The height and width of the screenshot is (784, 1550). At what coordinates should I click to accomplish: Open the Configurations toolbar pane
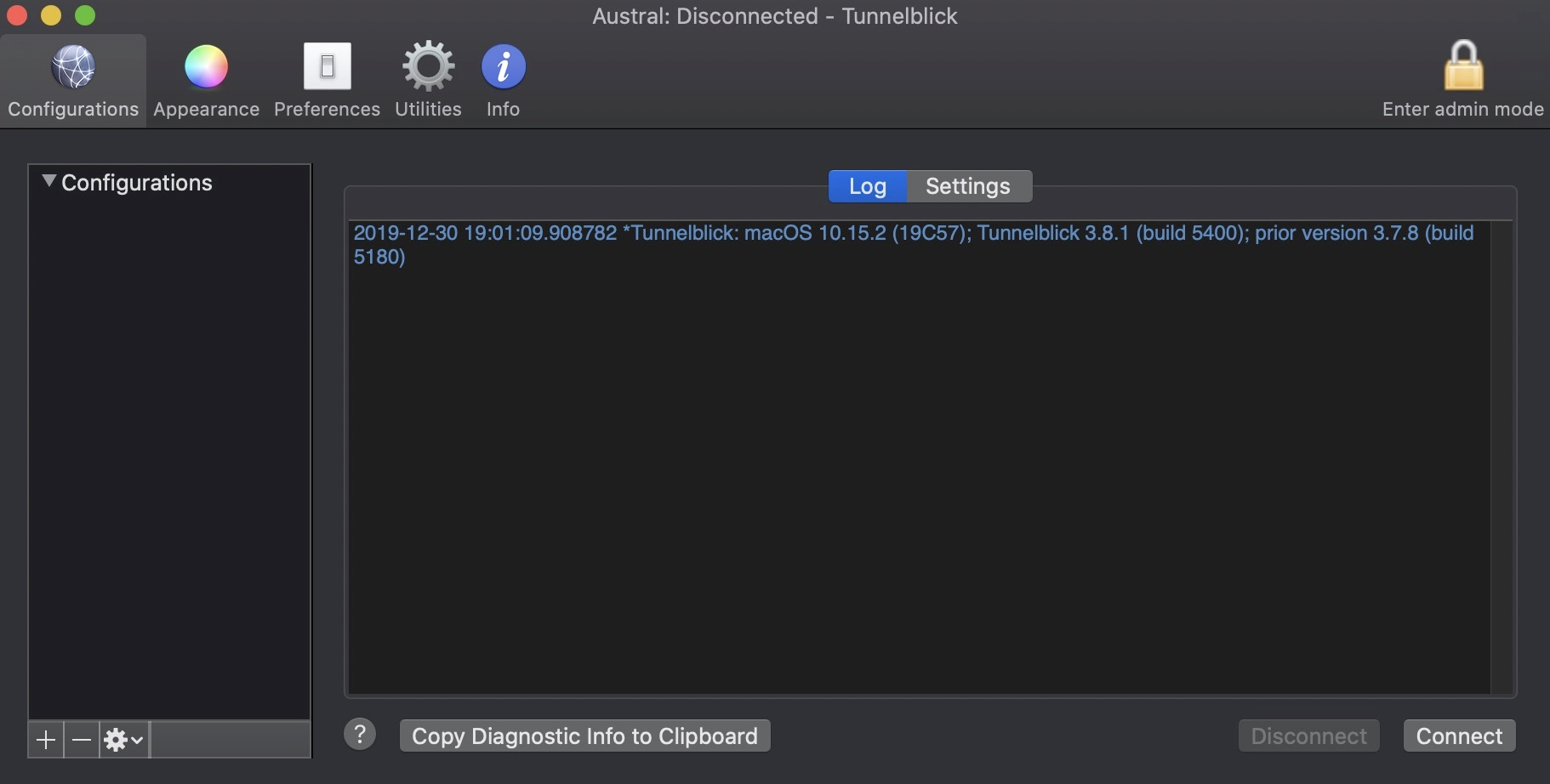[73, 82]
